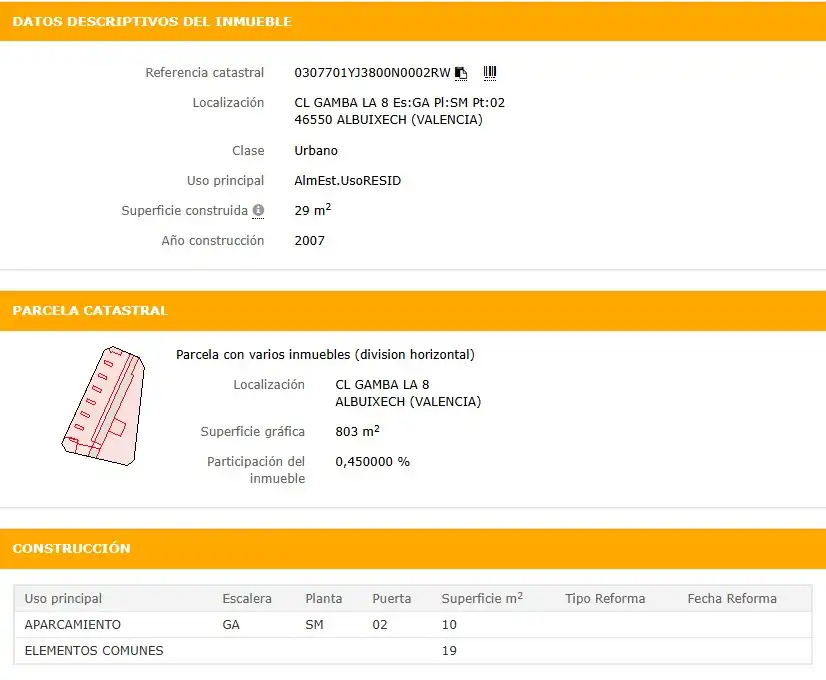Copy the cadastral reference with the copy icon
This screenshot has height=680, width=826.
(461, 73)
